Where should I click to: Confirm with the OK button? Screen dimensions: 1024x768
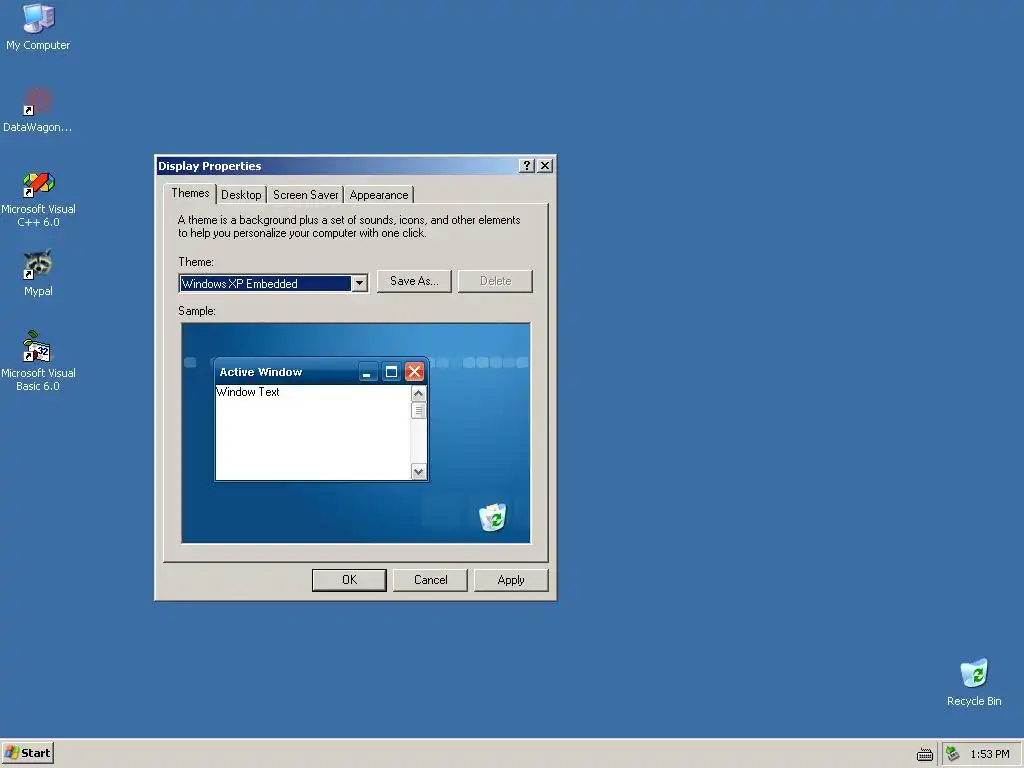pos(349,580)
